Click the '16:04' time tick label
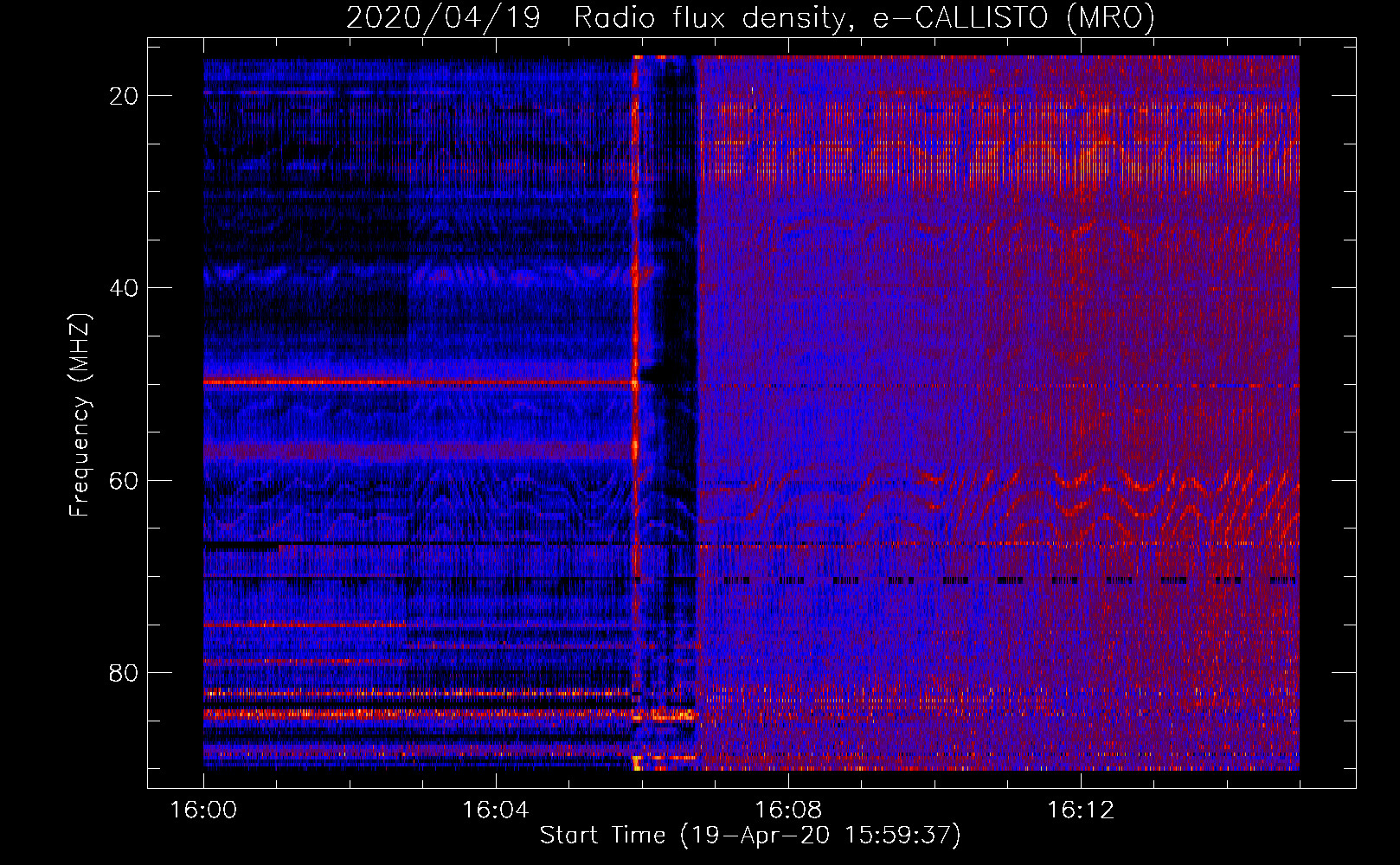 tap(495, 811)
